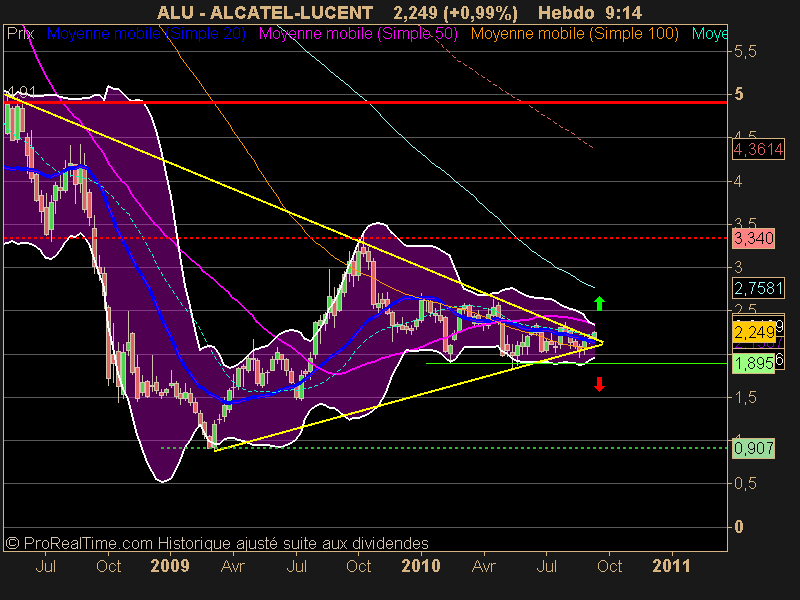Image resolution: width=800 pixels, height=600 pixels.
Task: Click the 2011 date axis label
Action: tap(671, 566)
